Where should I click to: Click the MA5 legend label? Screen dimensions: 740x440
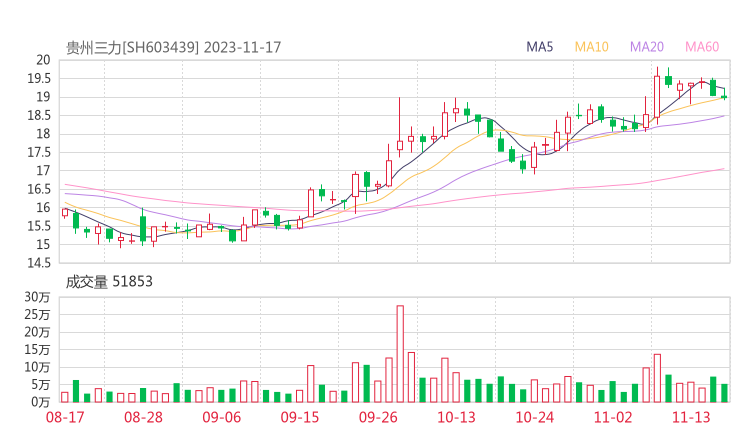(539, 47)
